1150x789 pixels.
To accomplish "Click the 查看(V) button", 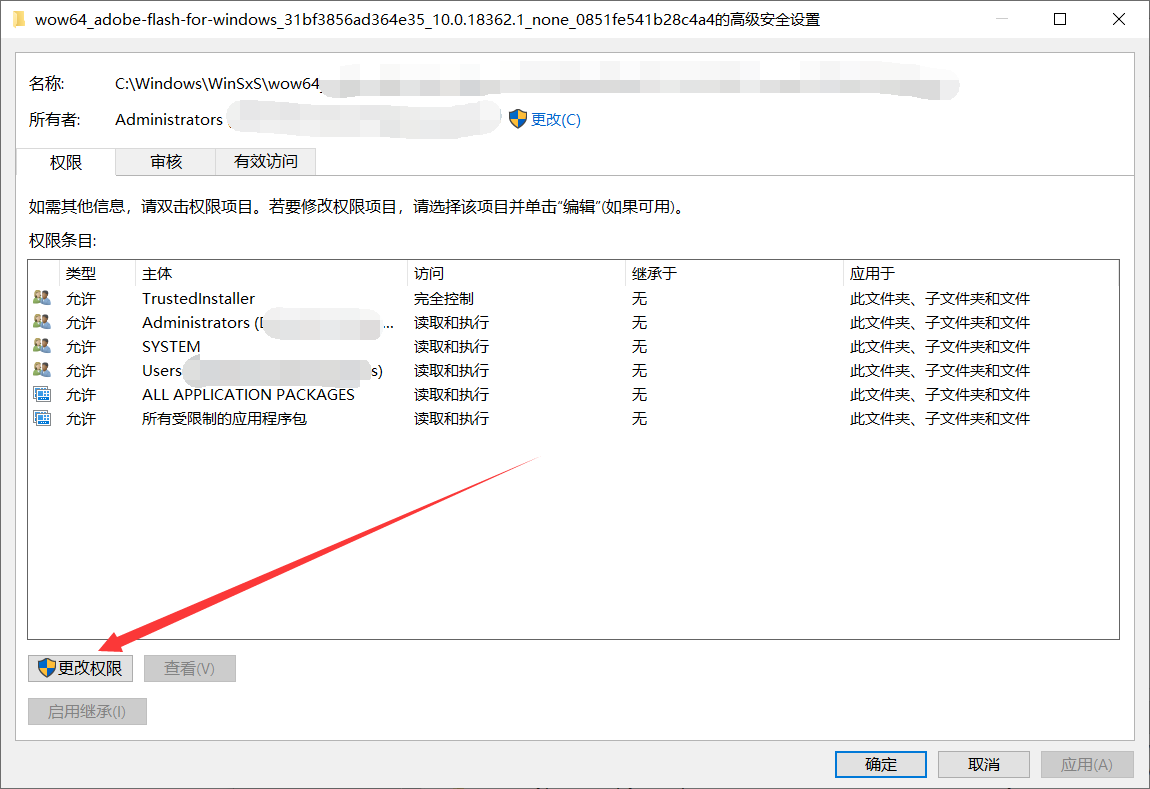I will (189, 667).
